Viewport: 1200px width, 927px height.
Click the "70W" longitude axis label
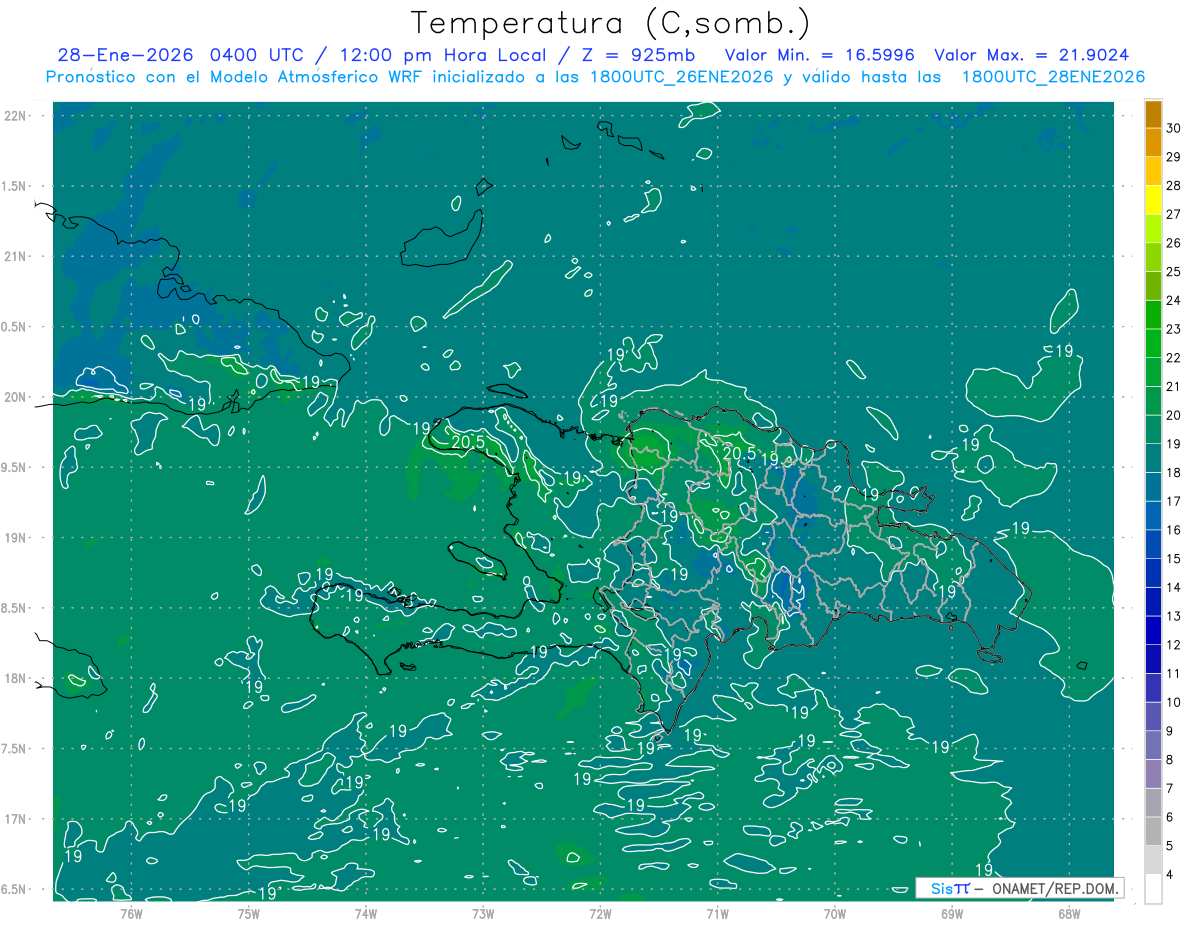[835, 912]
